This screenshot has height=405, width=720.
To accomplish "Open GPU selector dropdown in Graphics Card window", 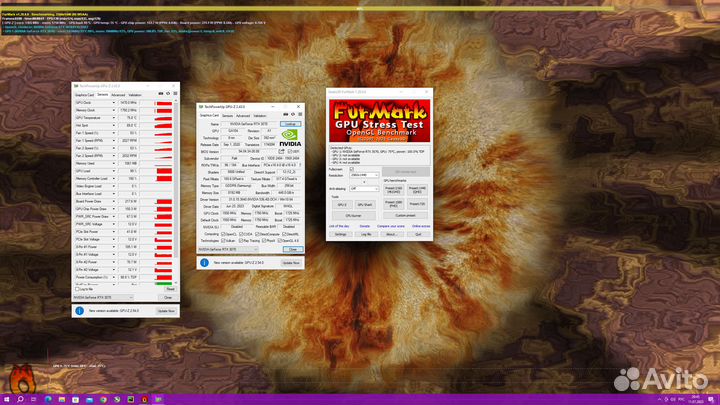I will [228, 249].
